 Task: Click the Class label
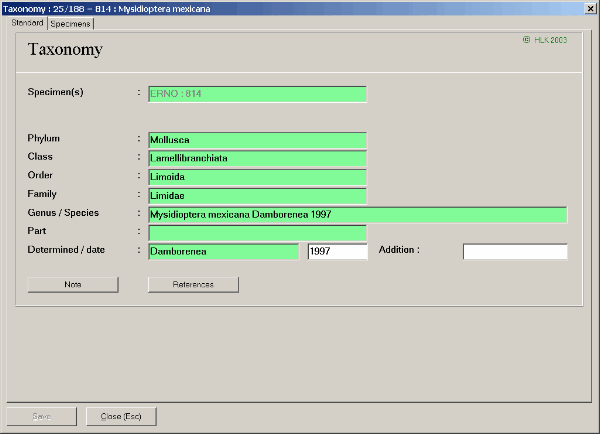(x=40, y=157)
